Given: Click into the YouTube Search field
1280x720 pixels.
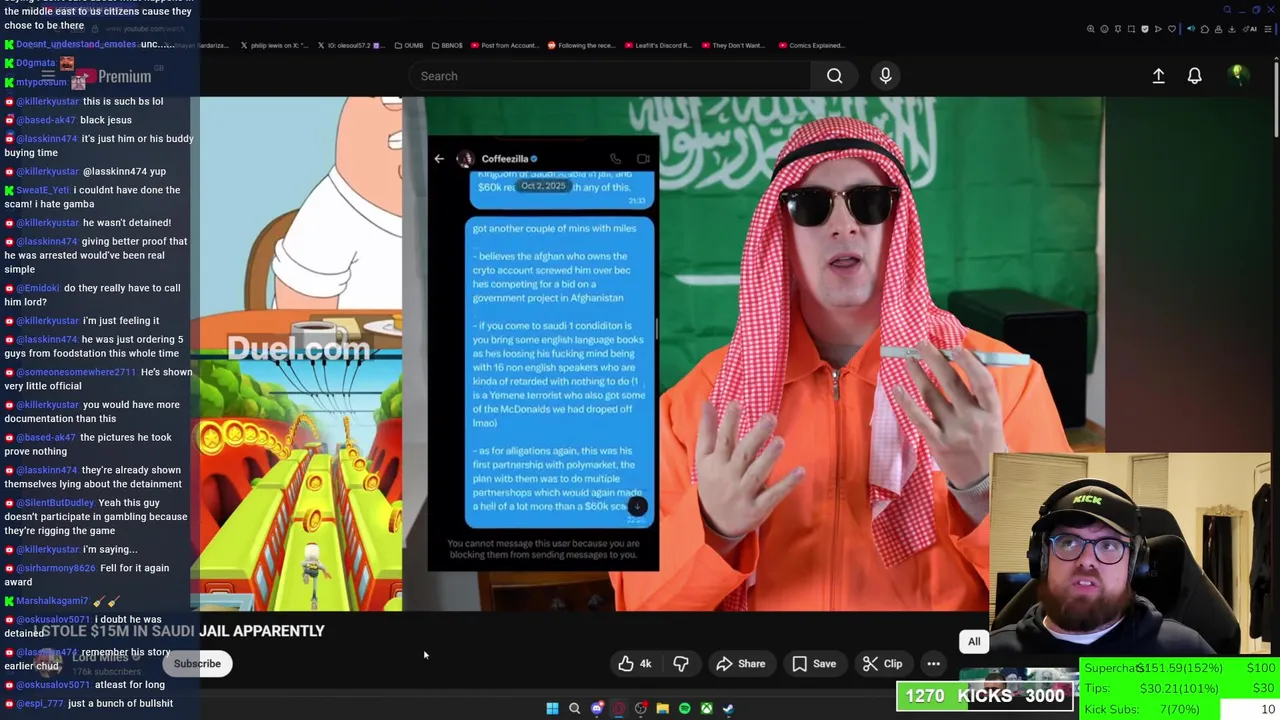Looking at the screenshot, I should pyautogui.click(x=609, y=76).
